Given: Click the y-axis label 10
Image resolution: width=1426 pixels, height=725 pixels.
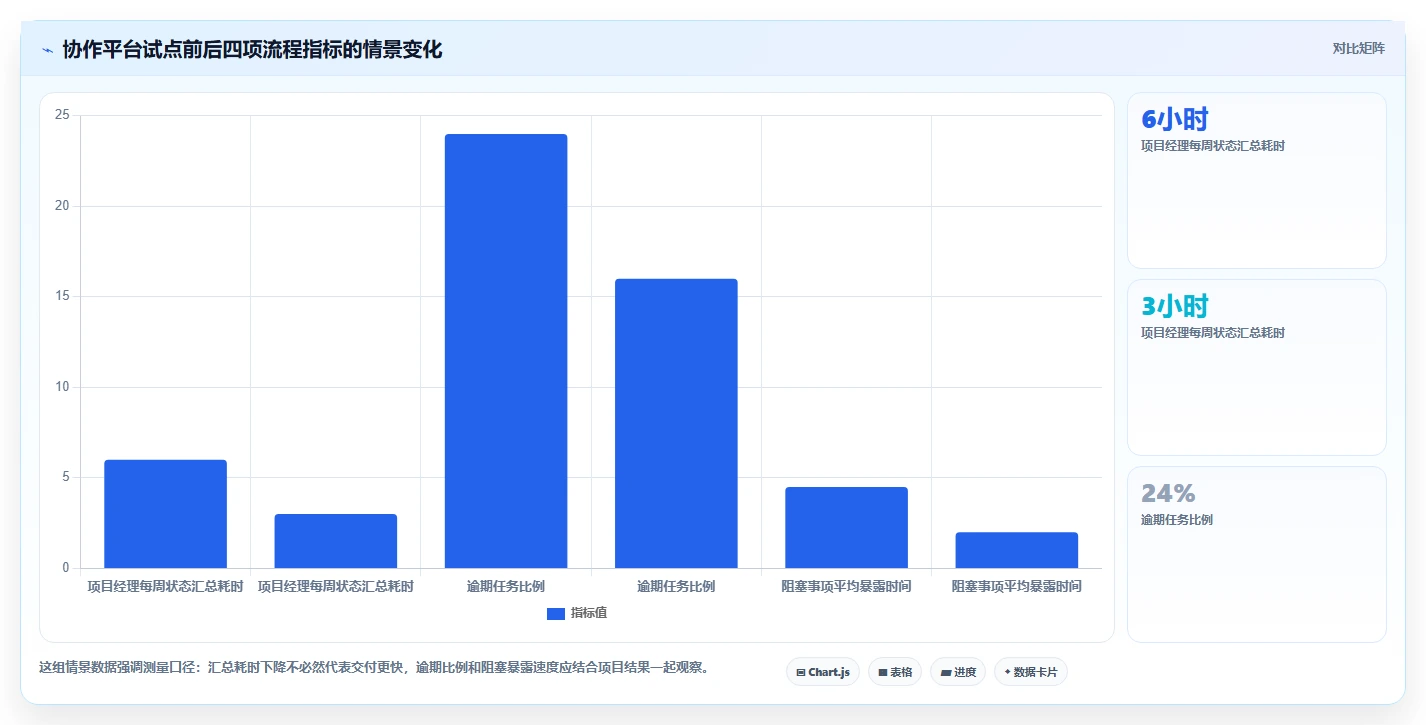Looking at the screenshot, I should (x=62, y=387).
